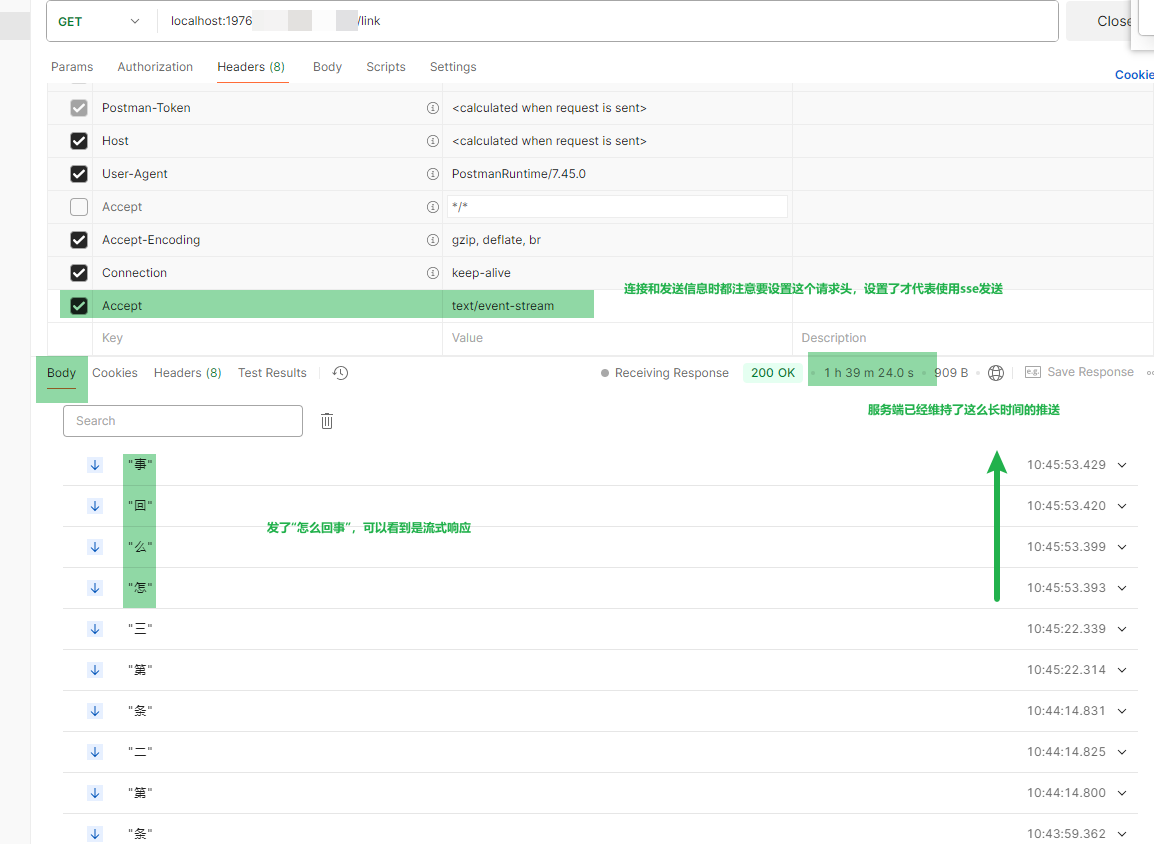Click the down-arrow icon for "回" message
The width and height of the screenshot is (1154, 844).
coord(95,506)
